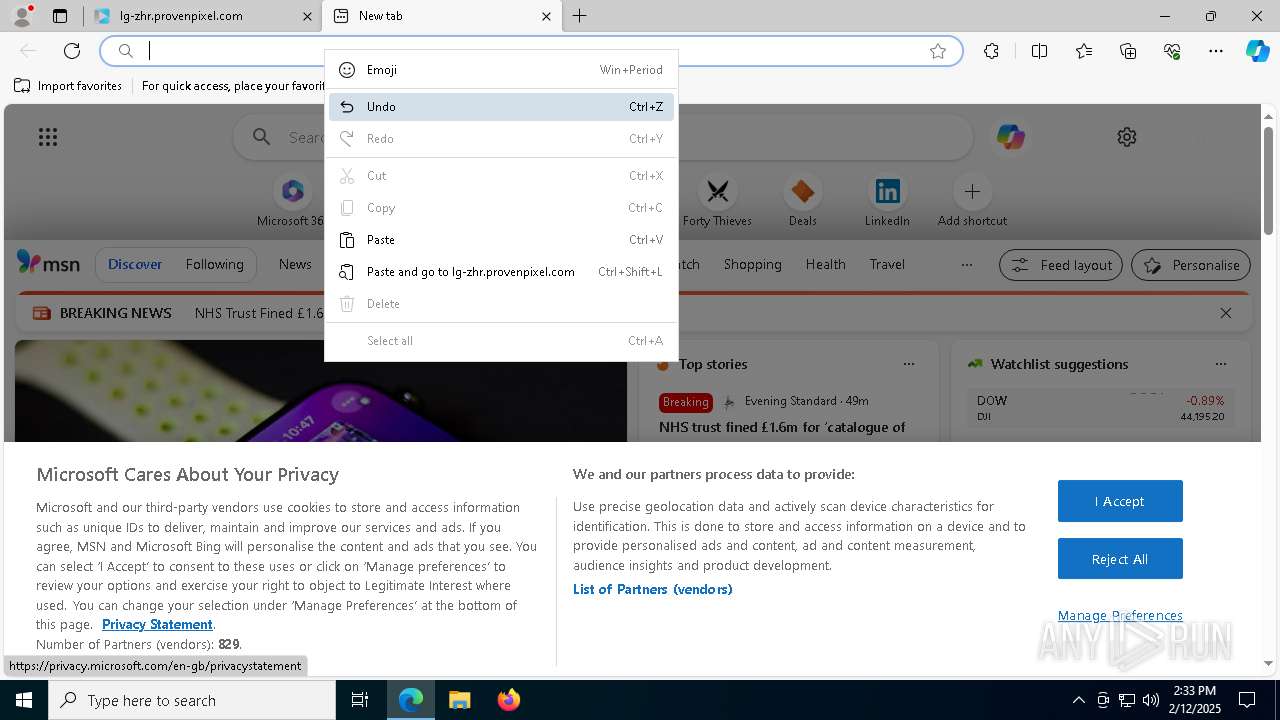Open Browser essentials heart icon
Screen dimensions: 1280x720
pyautogui.click(x=1172, y=51)
